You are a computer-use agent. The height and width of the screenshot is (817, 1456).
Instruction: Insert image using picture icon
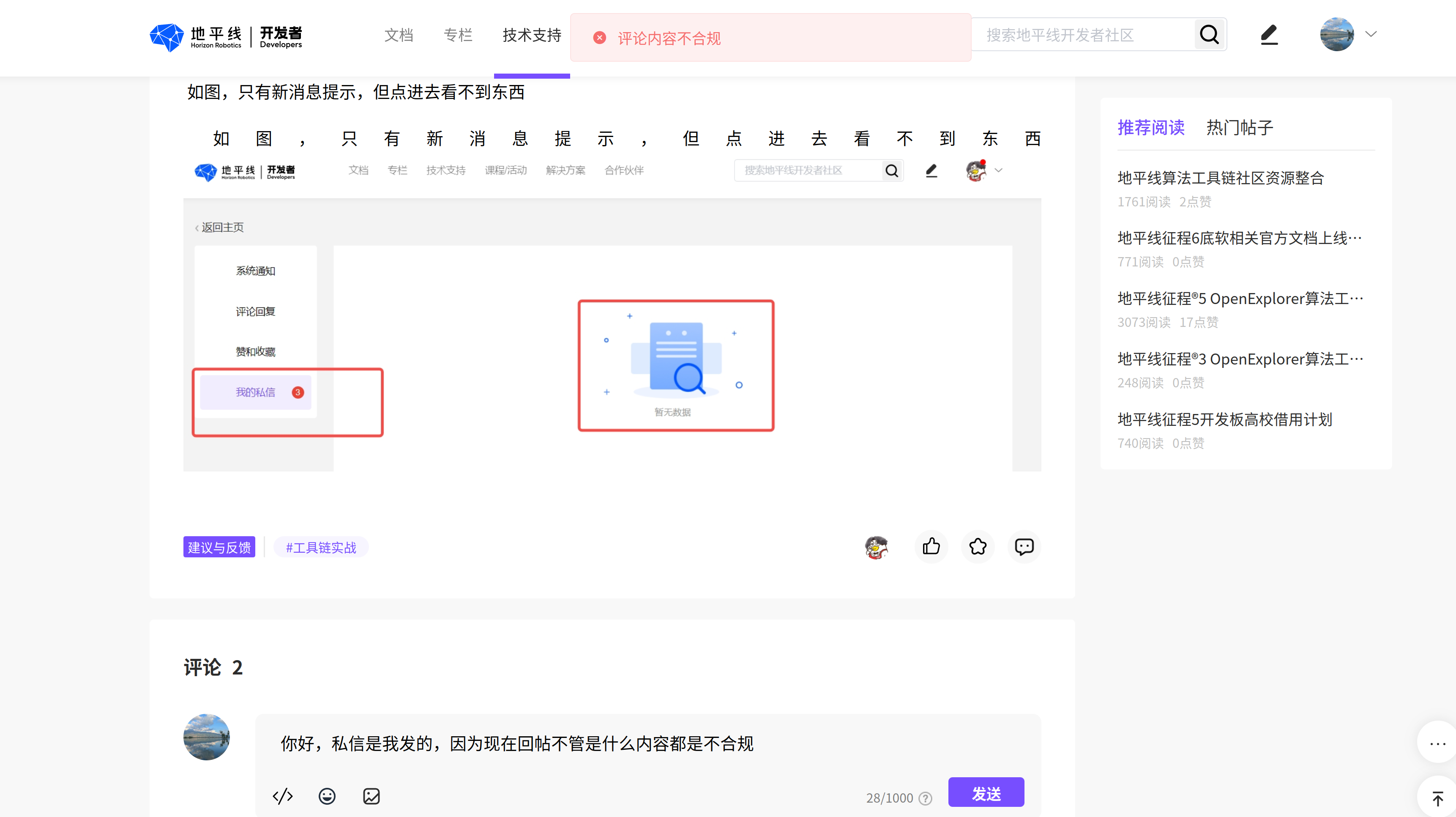[372, 795]
